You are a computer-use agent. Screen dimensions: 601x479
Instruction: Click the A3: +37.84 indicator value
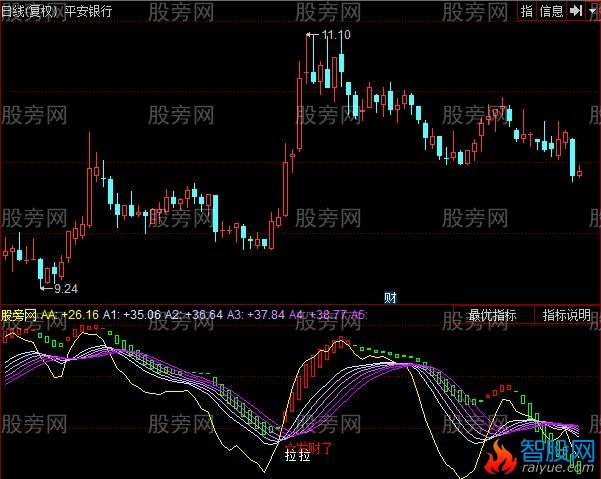(x=256, y=315)
